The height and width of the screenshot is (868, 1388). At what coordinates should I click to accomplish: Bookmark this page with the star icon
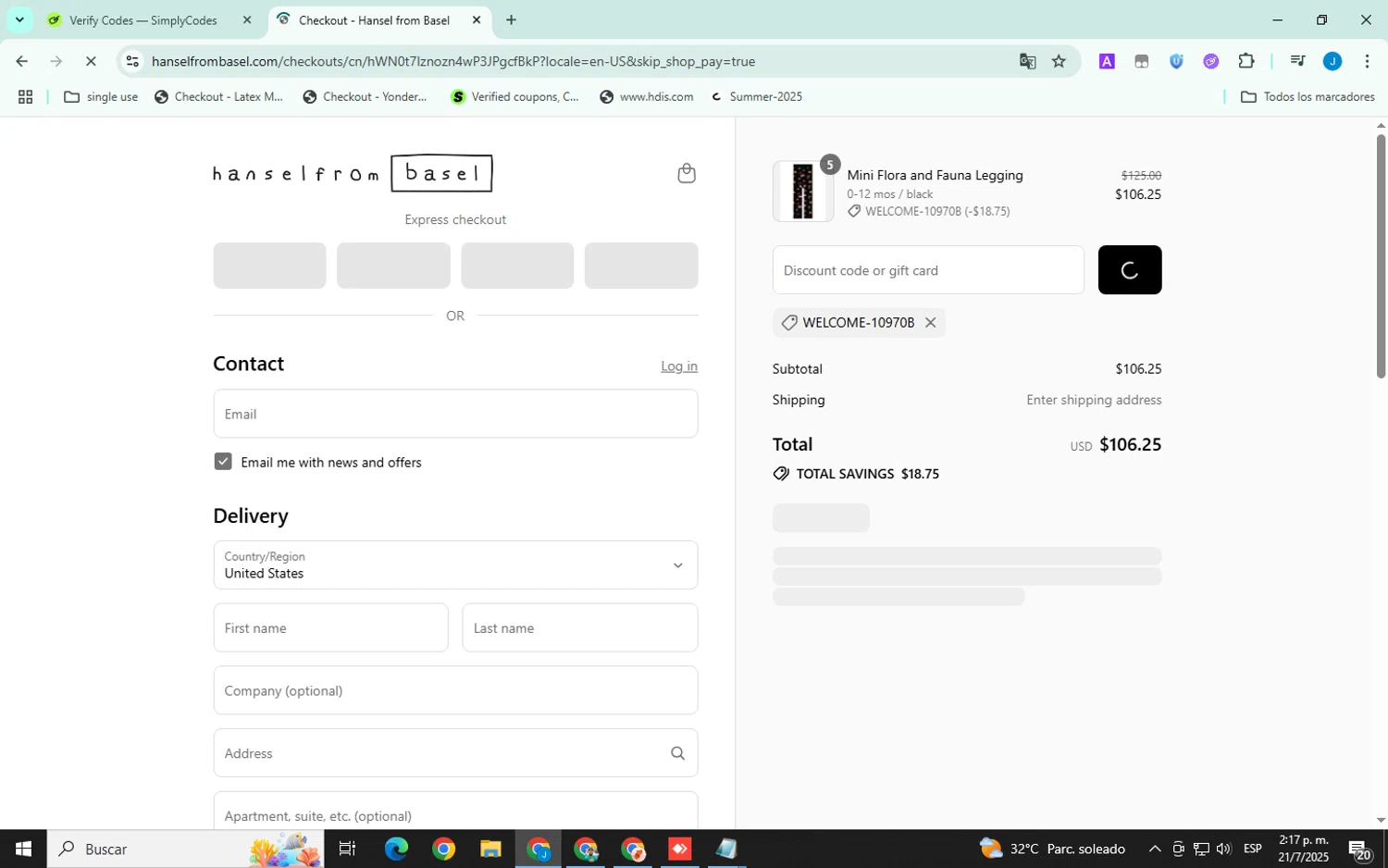point(1059,61)
